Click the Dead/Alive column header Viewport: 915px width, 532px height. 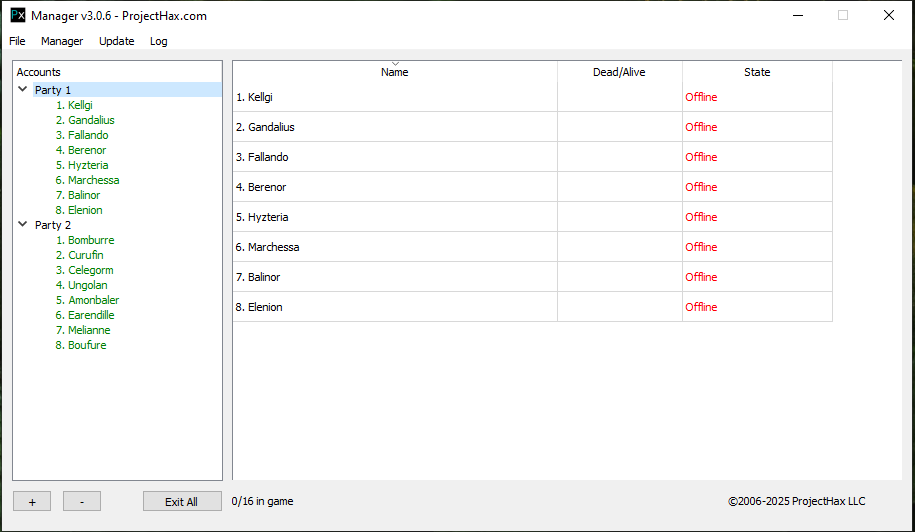point(619,72)
